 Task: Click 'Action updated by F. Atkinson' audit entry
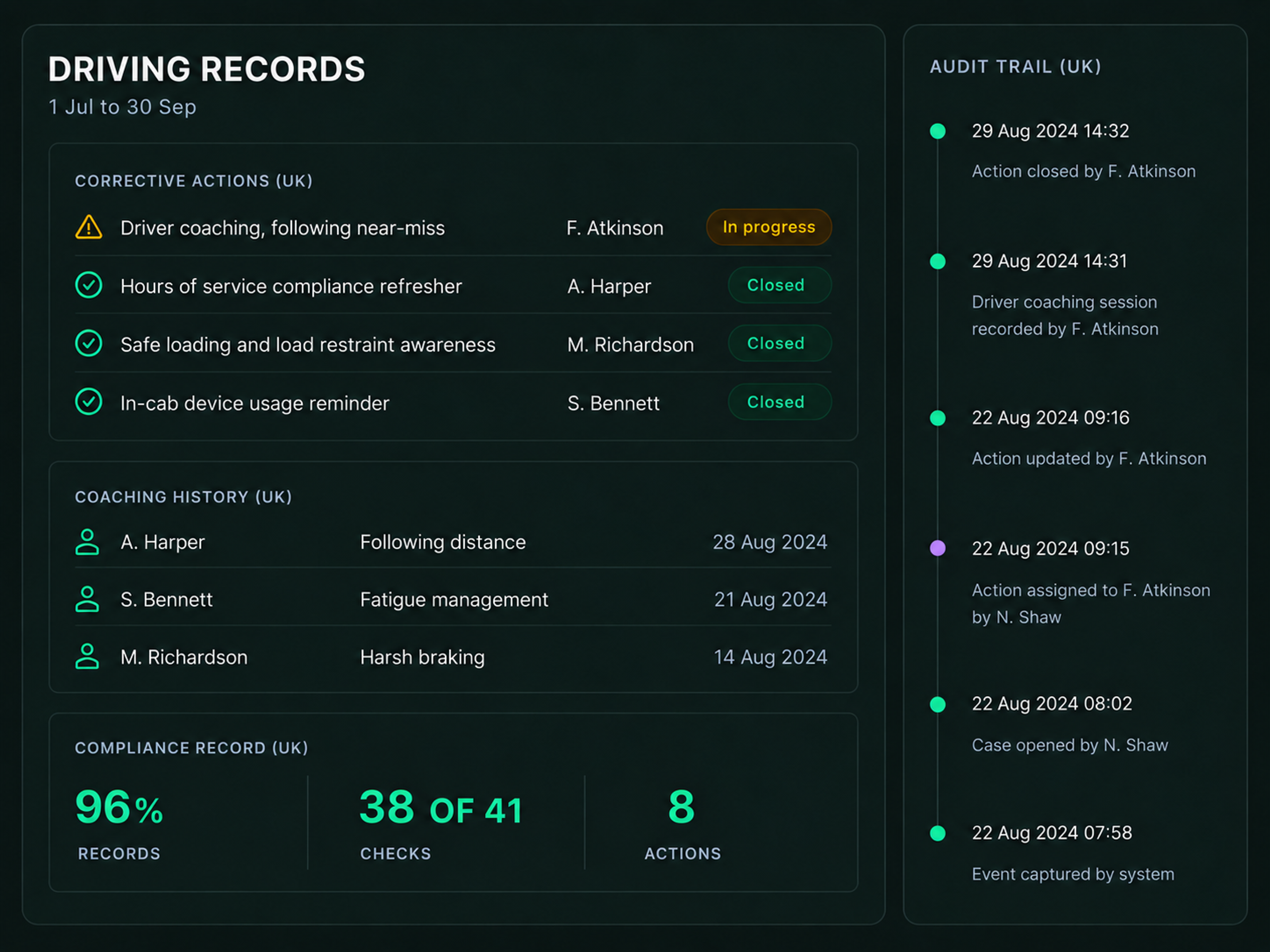[1088, 459]
